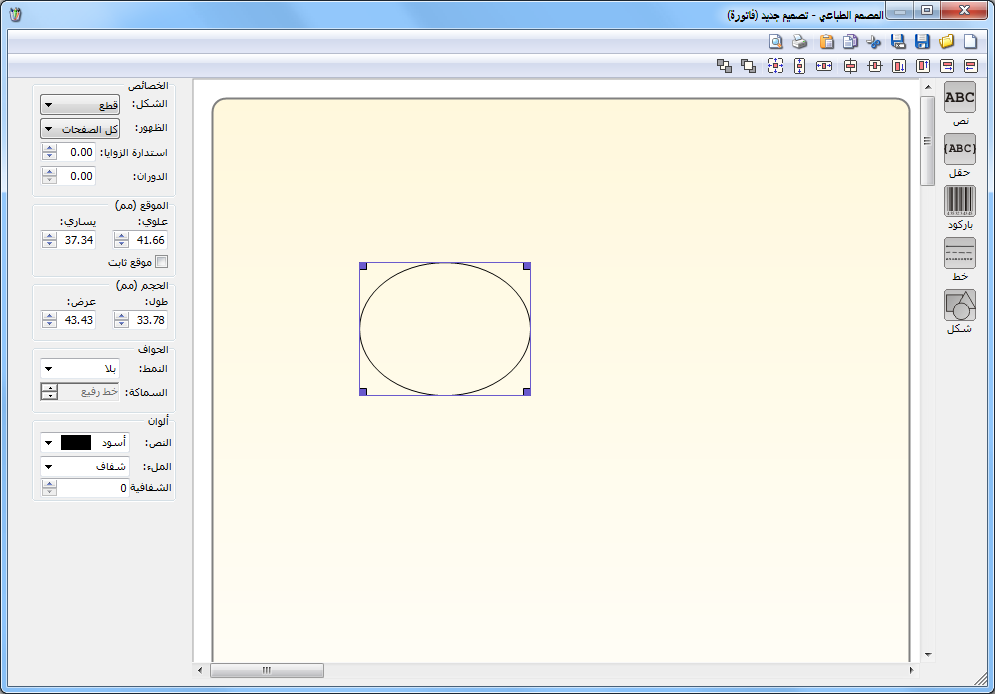995x694 pixels.
Task: Align selected element to top
Action: (x=923, y=66)
